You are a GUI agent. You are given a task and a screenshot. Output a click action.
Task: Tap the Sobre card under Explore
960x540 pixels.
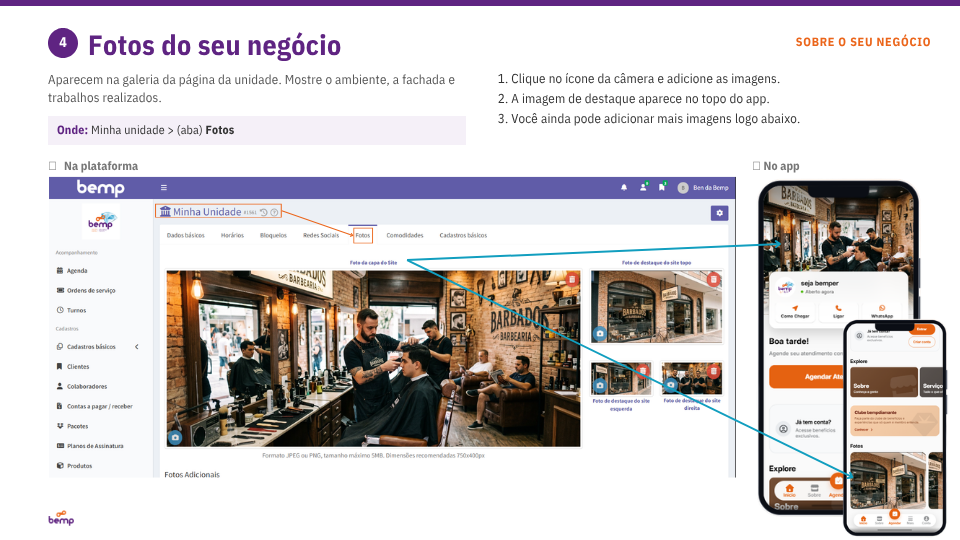883,381
